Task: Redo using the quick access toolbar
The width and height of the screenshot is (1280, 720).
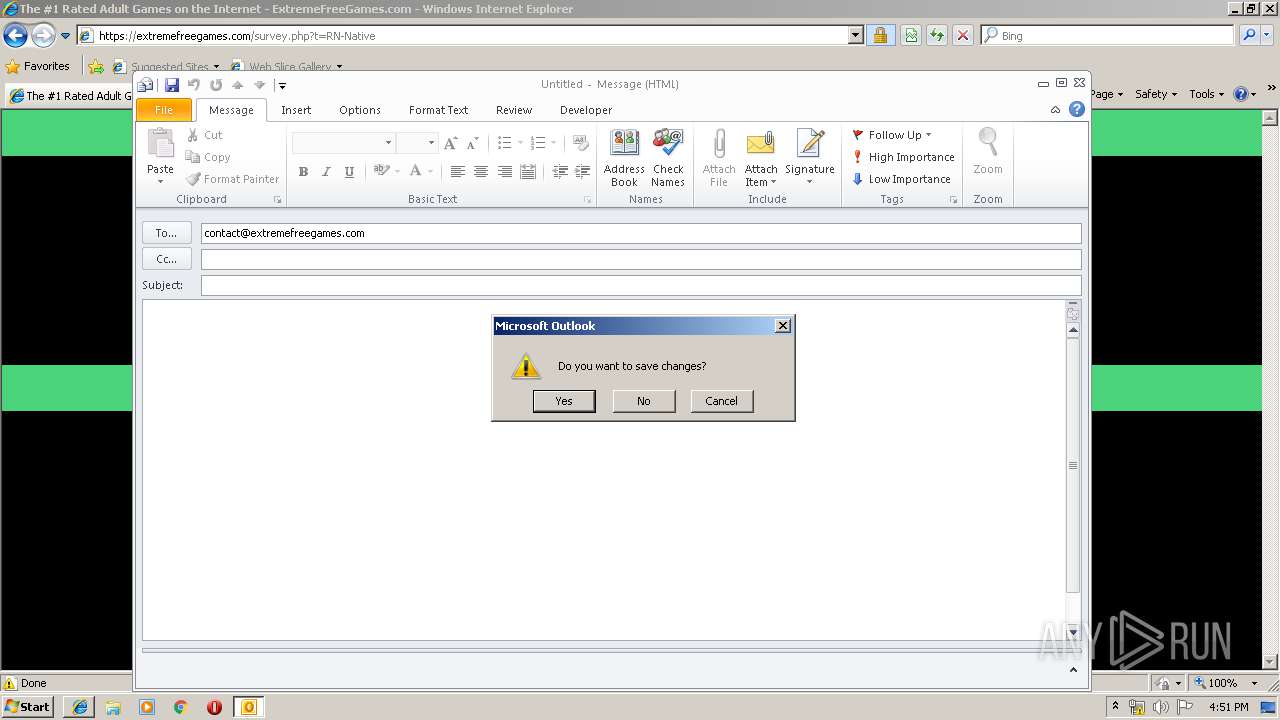Action: point(216,85)
